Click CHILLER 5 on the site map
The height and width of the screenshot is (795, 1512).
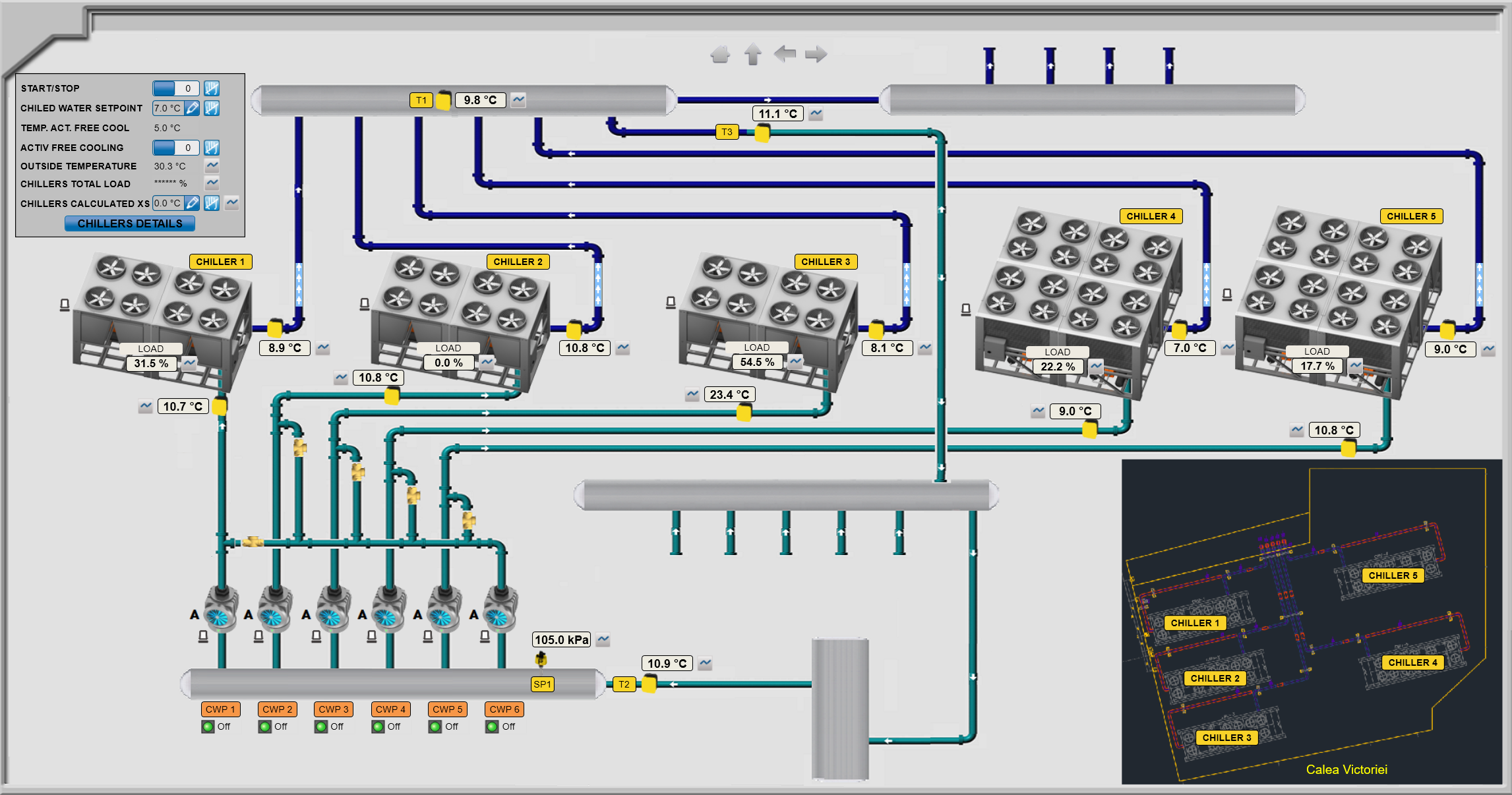tap(1393, 575)
